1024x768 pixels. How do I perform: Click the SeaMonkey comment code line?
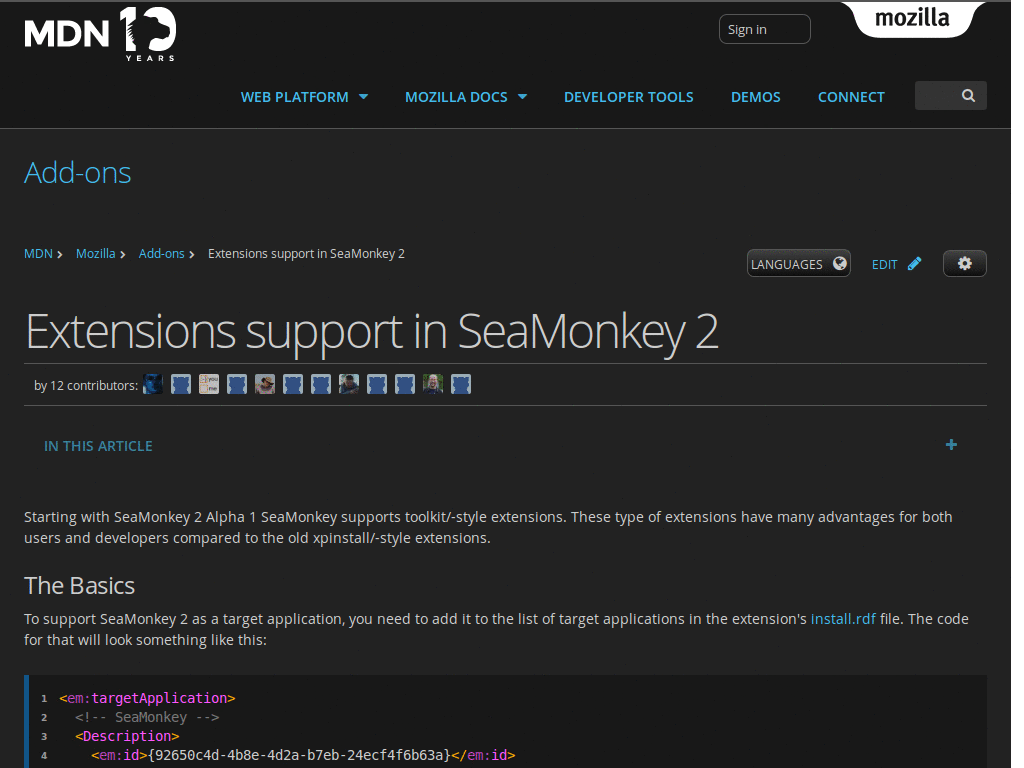coord(147,717)
